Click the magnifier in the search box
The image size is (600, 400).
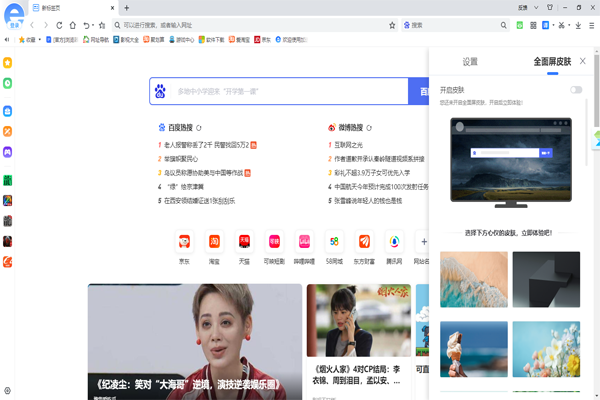point(504,25)
